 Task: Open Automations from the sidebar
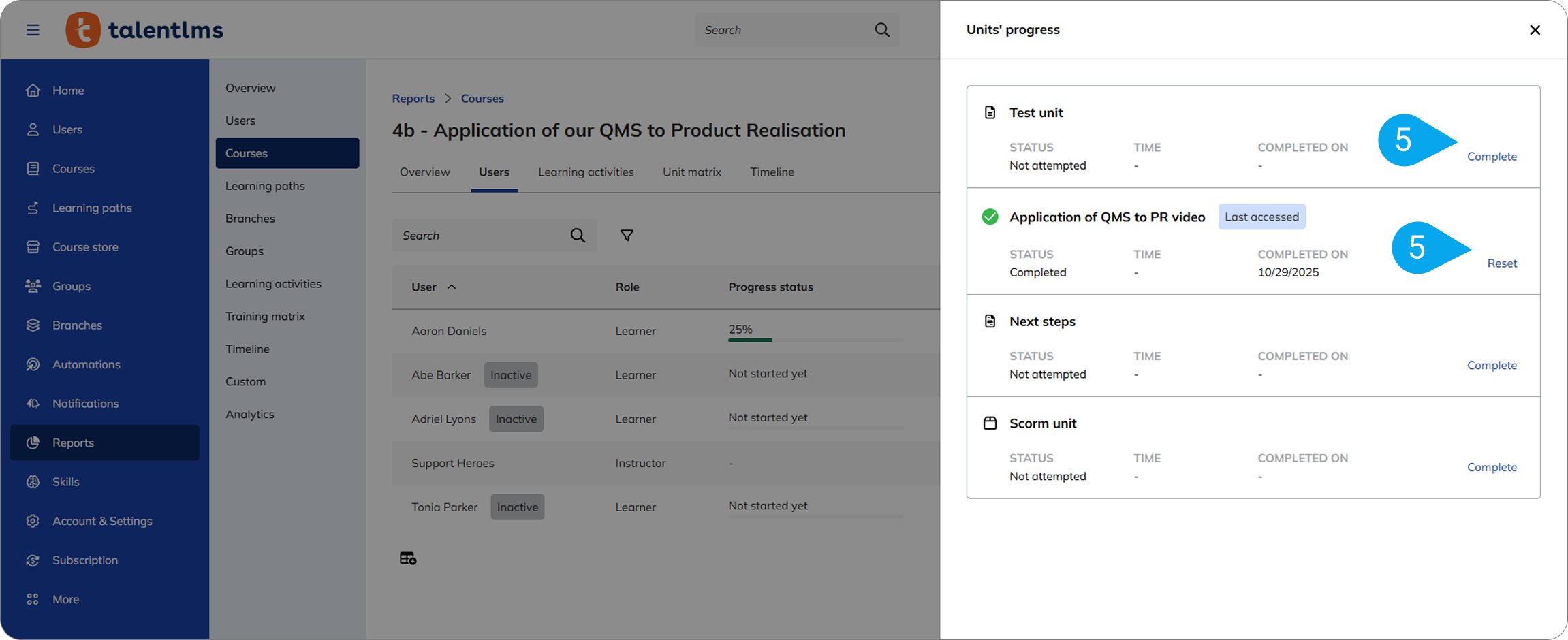86,364
